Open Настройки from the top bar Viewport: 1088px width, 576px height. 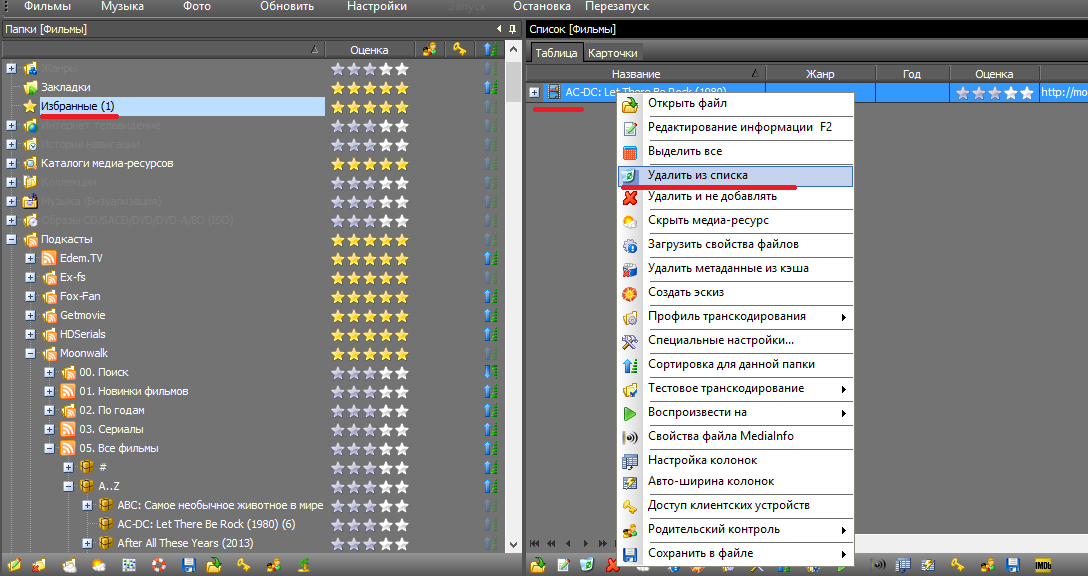pyautogui.click(x=377, y=6)
